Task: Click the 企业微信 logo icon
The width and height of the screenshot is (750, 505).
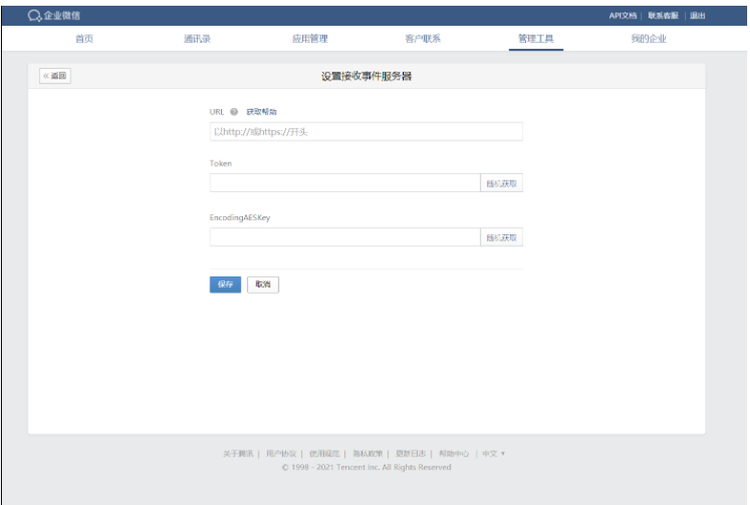Action: coord(34,16)
